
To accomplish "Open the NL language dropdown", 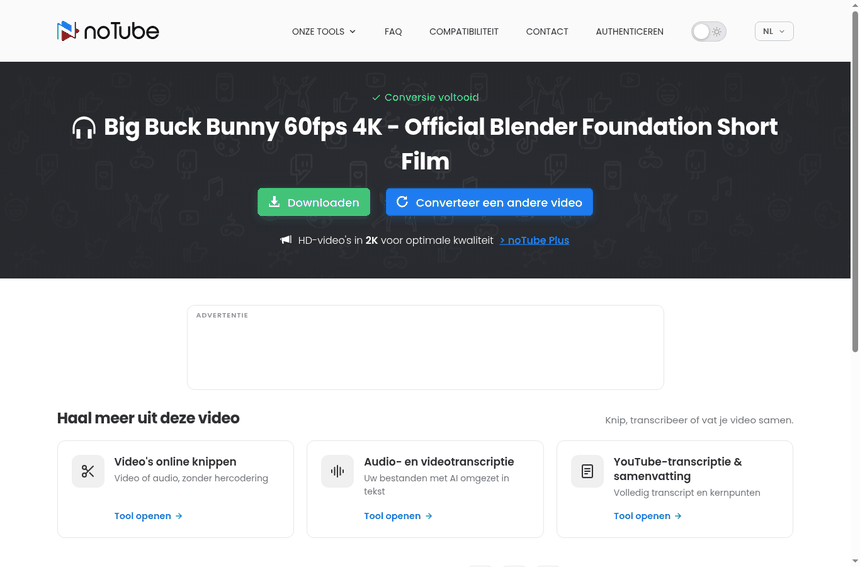I will point(774,31).
